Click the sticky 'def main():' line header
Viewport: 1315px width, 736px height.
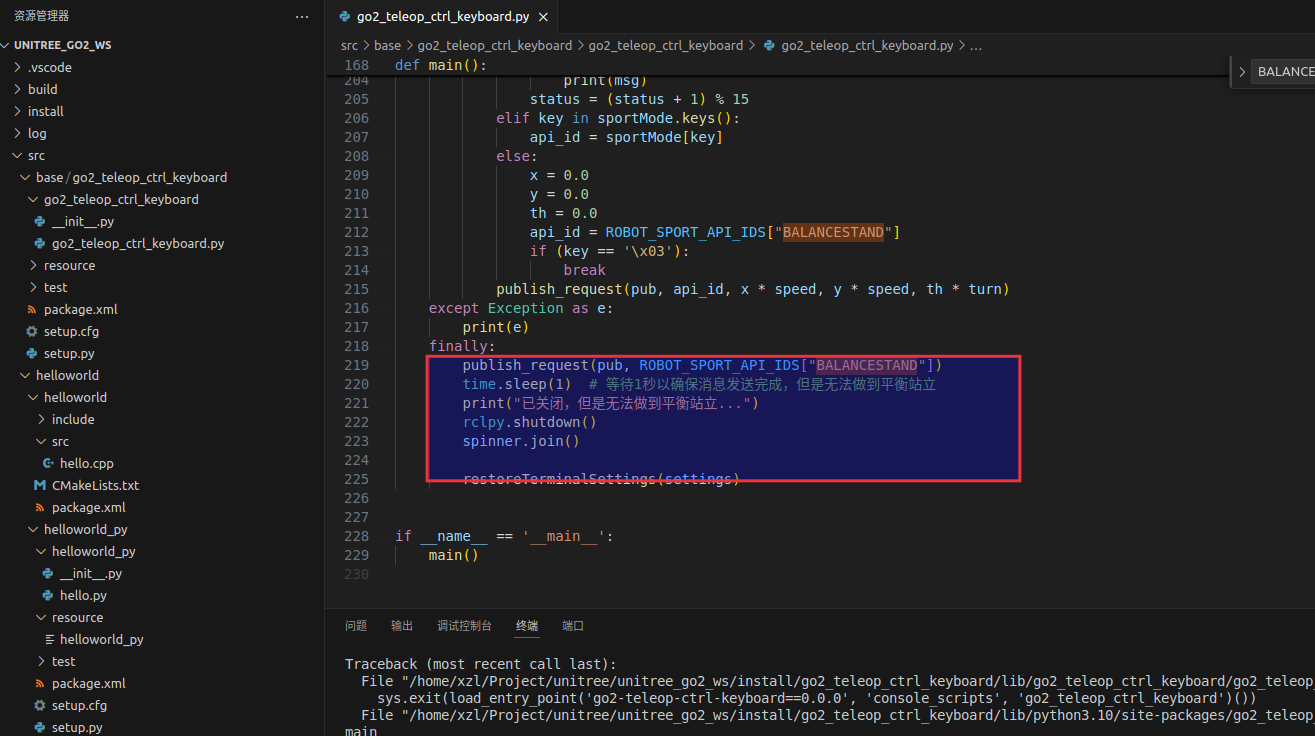(x=441, y=65)
